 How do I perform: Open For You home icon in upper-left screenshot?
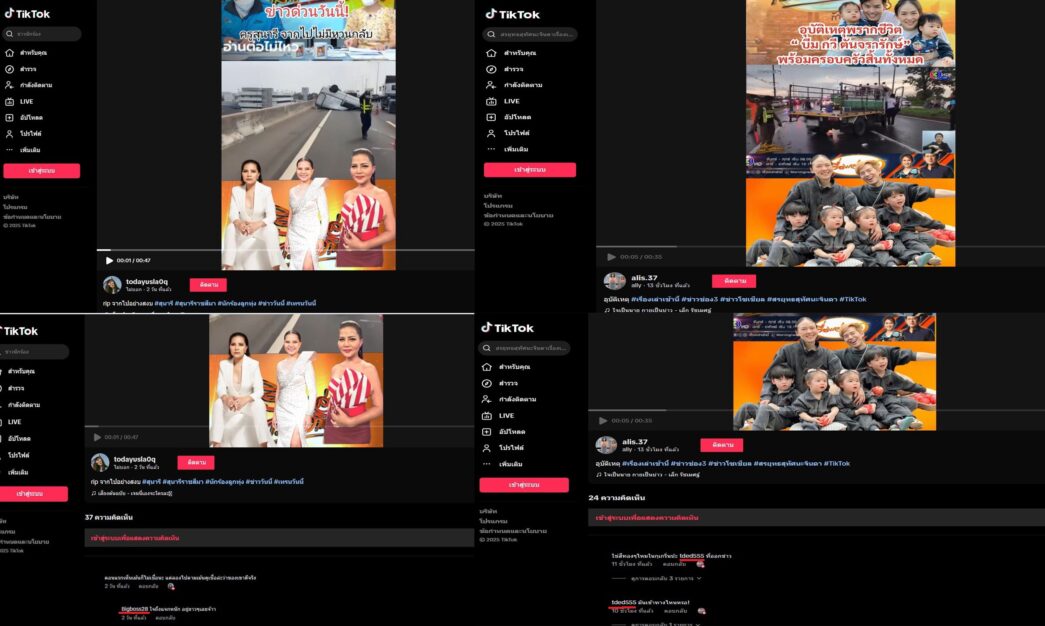tap(9, 53)
